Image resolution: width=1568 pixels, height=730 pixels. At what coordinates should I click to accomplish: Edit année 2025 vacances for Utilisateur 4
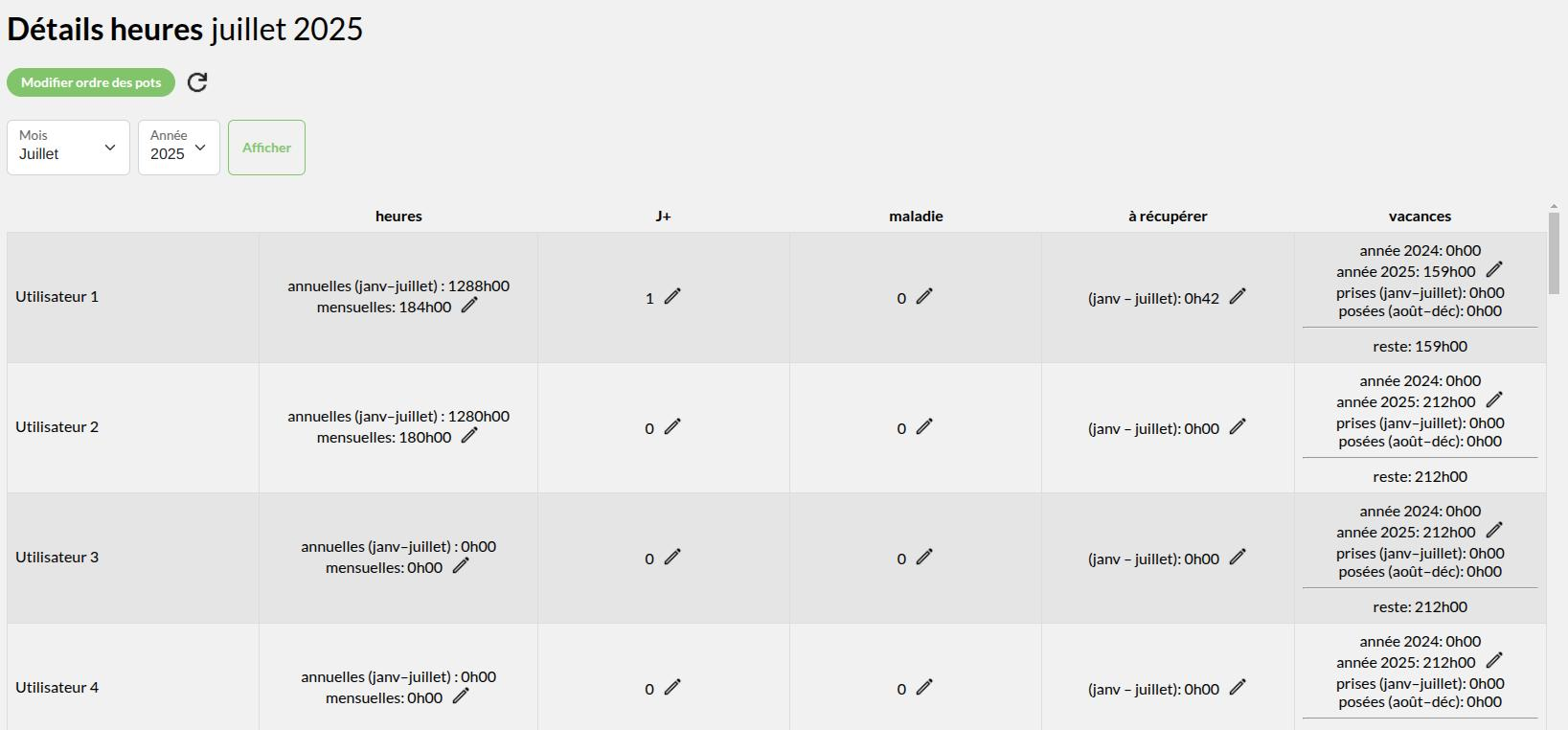[x=1494, y=661]
